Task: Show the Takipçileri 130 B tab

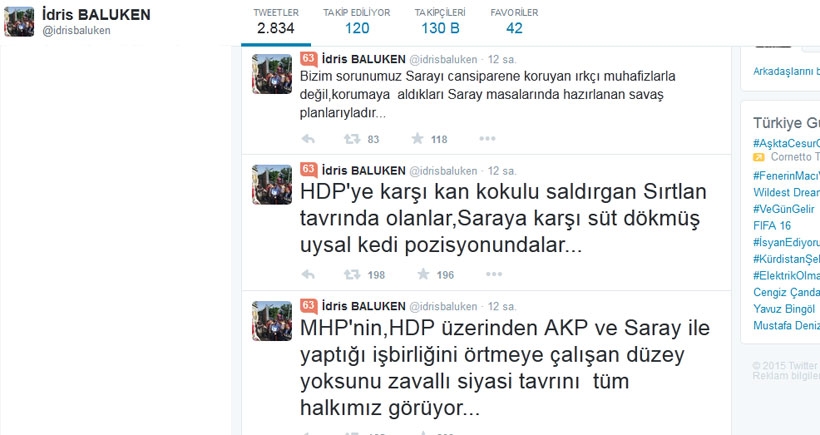Action: click(x=440, y=22)
